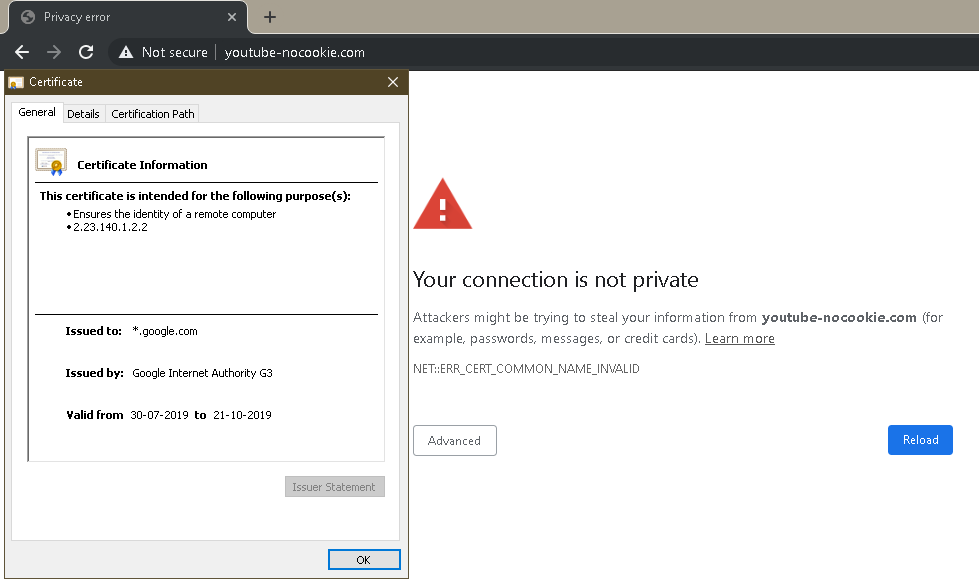The image size is (979, 582).
Task: Click the OK button in Certificate dialog
Action: point(364,560)
